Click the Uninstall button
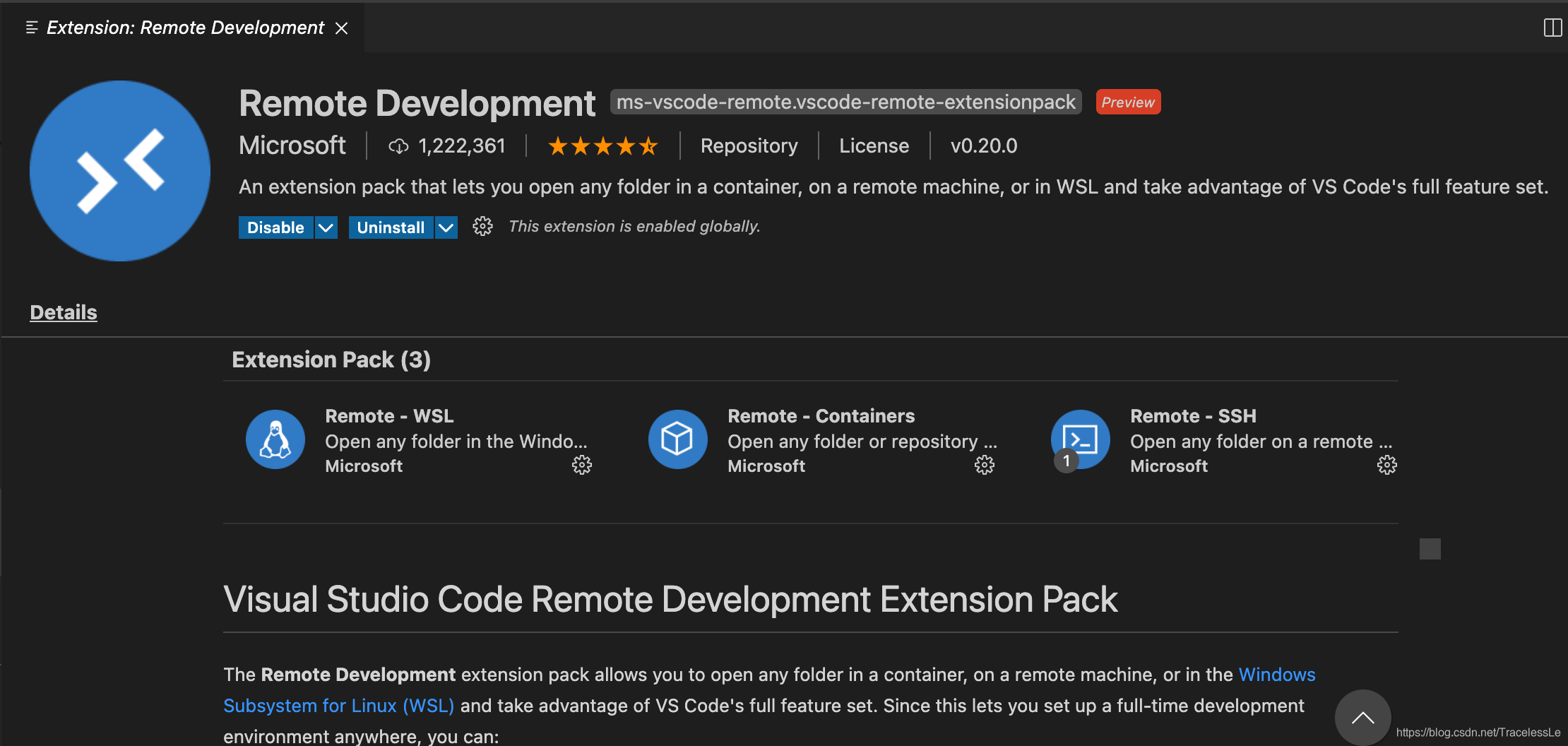1568x746 pixels. pos(391,227)
